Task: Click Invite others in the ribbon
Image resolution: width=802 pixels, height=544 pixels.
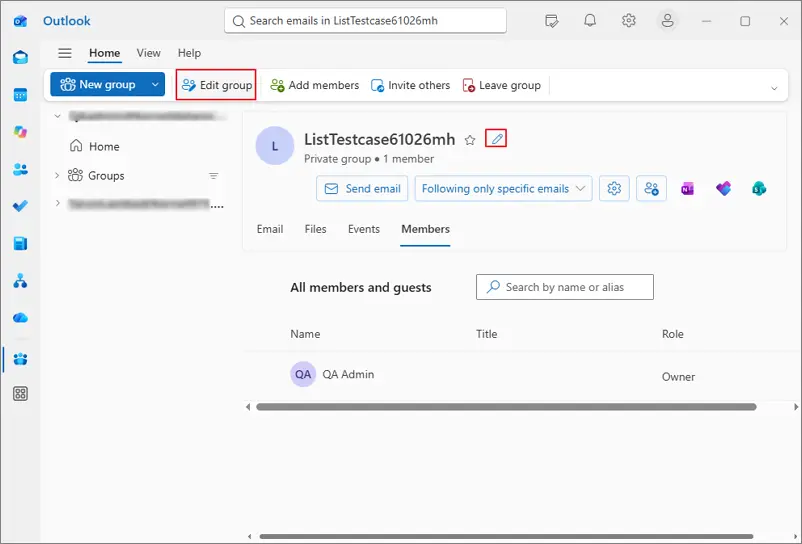Action: pos(410,85)
